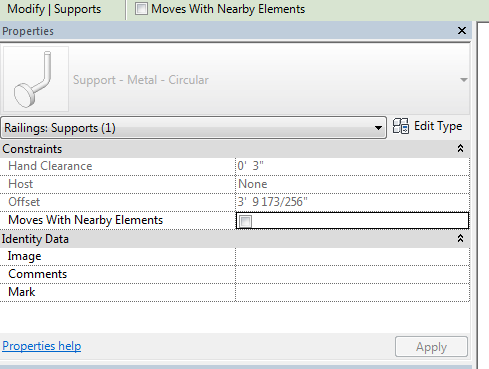The image size is (489, 369).
Task: Click the Offset parameter label
Action: (24, 202)
